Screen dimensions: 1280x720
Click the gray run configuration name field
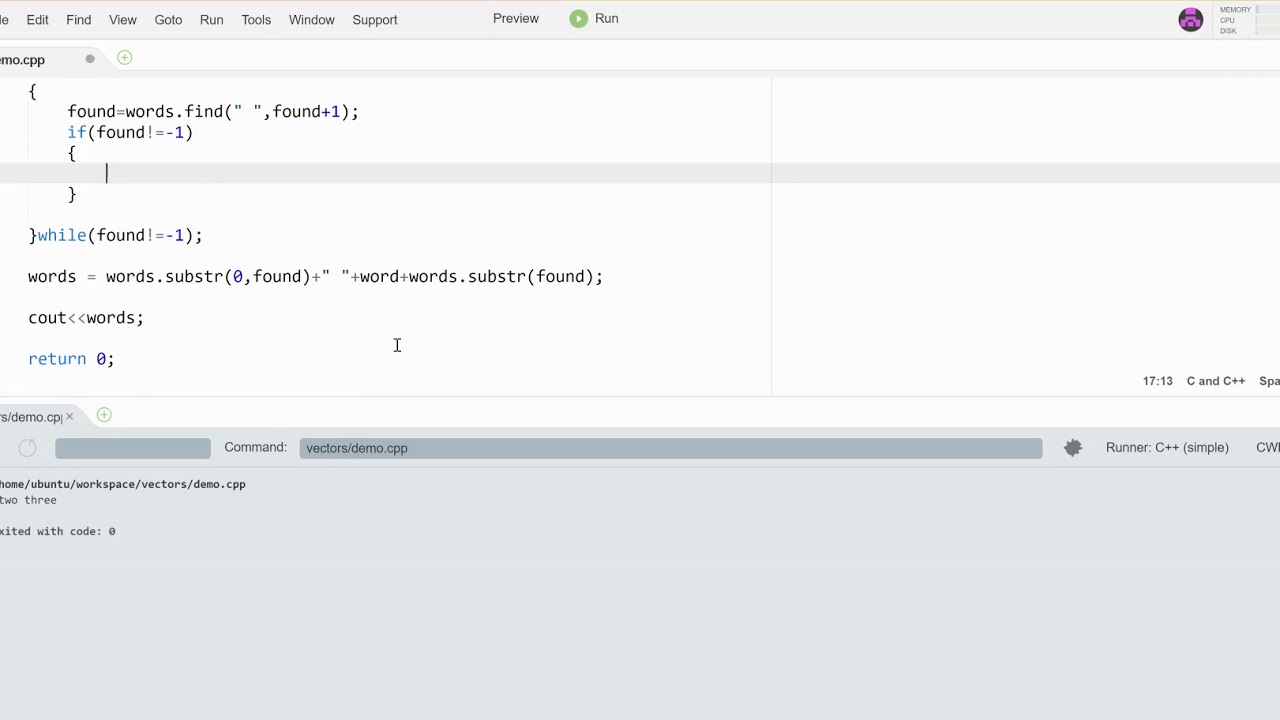pos(133,448)
